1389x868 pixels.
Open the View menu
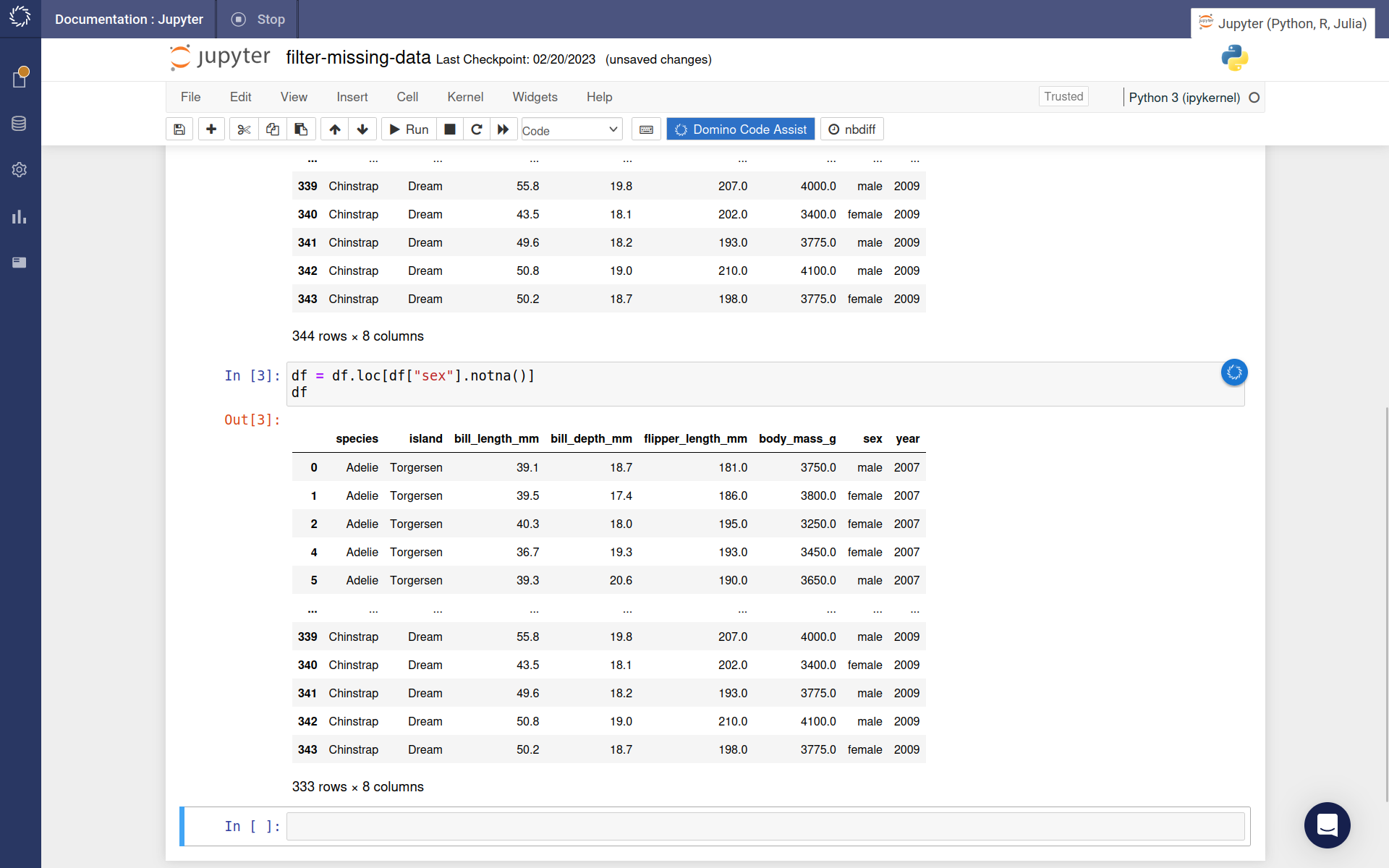click(294, 97)
